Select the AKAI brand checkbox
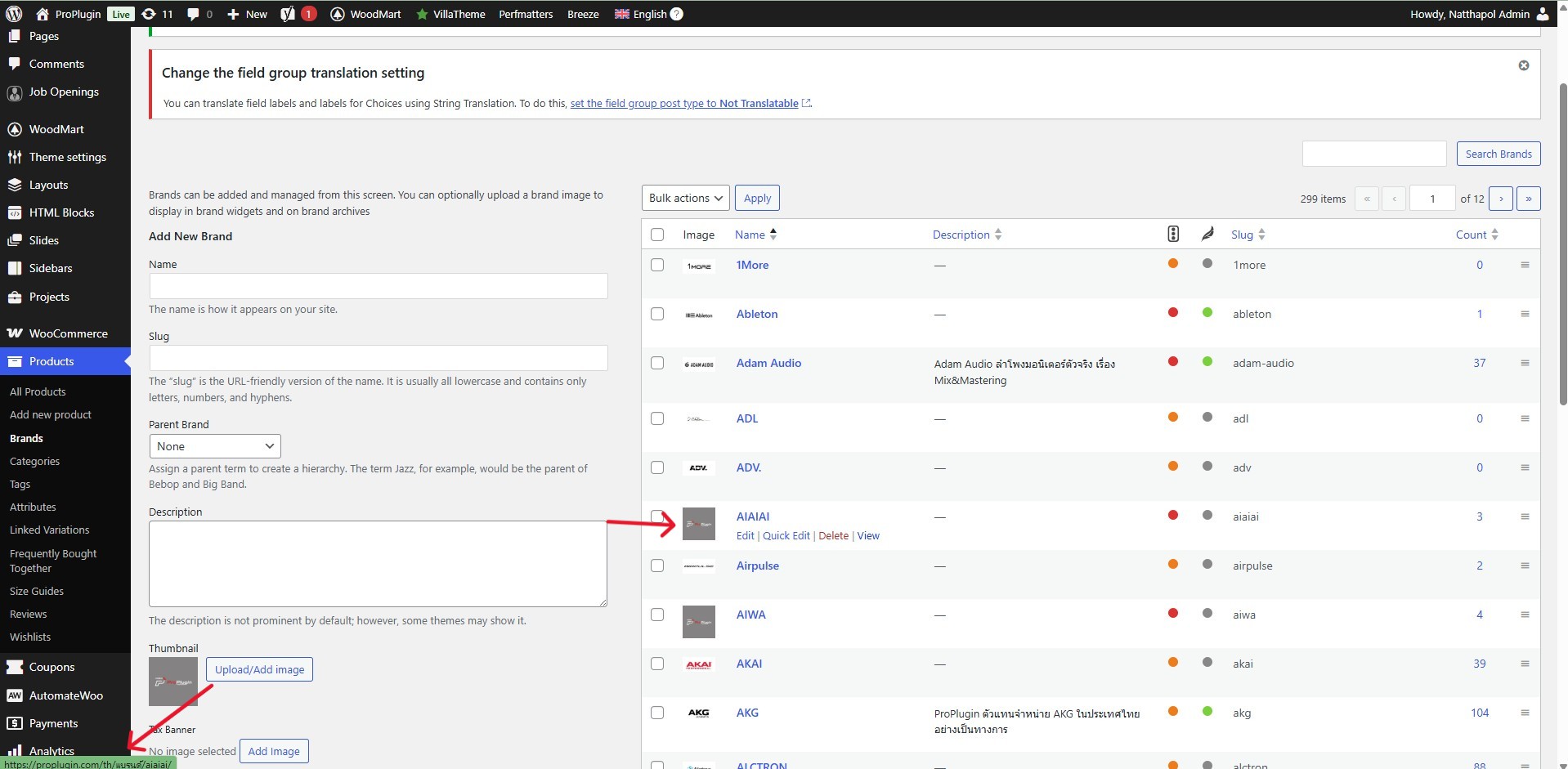 (657, 664)
